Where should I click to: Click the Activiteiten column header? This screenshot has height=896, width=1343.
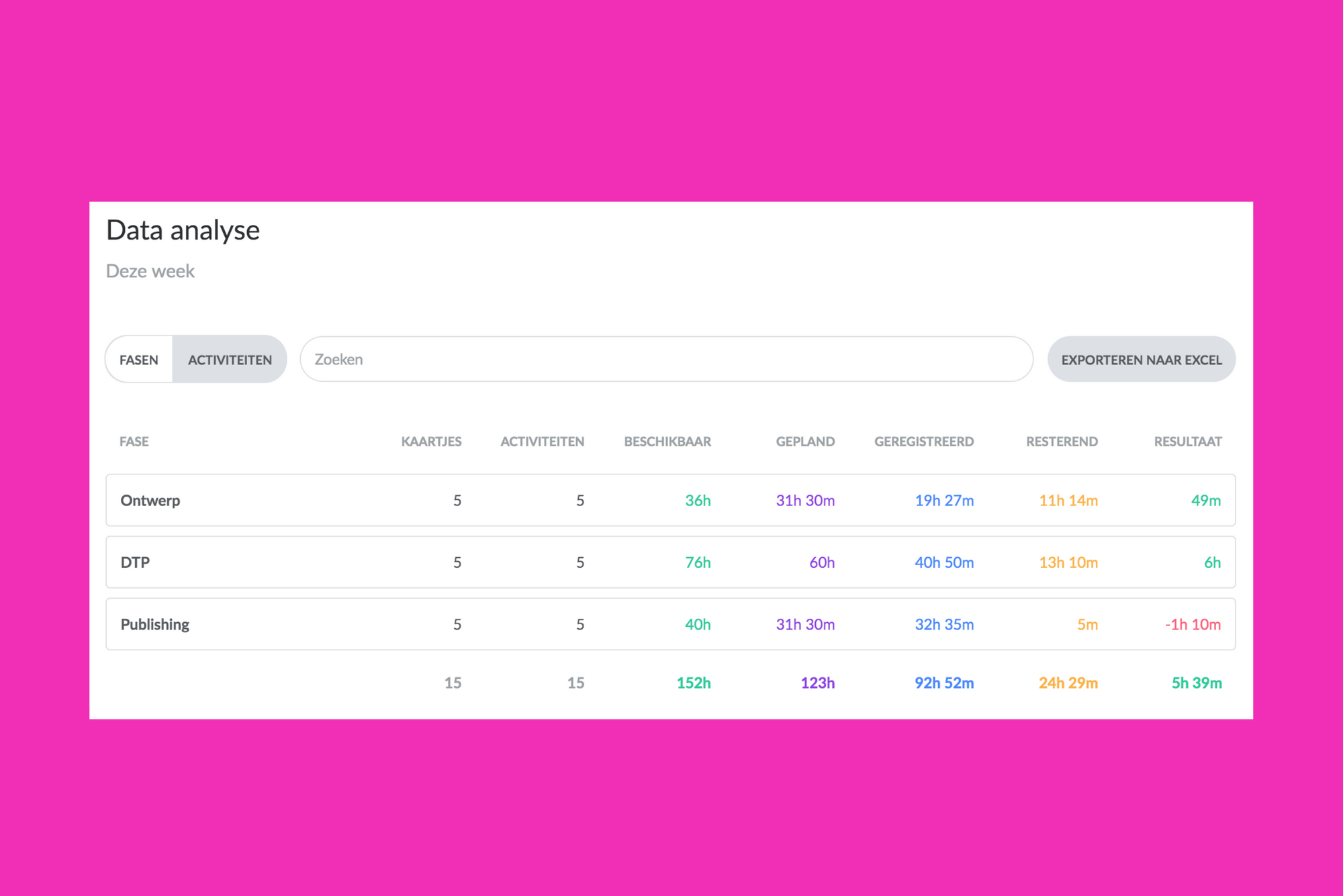[542, 442]
